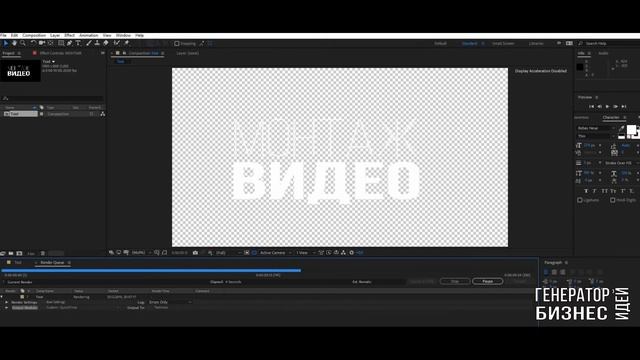Select the Unified Camera tool

42,43
